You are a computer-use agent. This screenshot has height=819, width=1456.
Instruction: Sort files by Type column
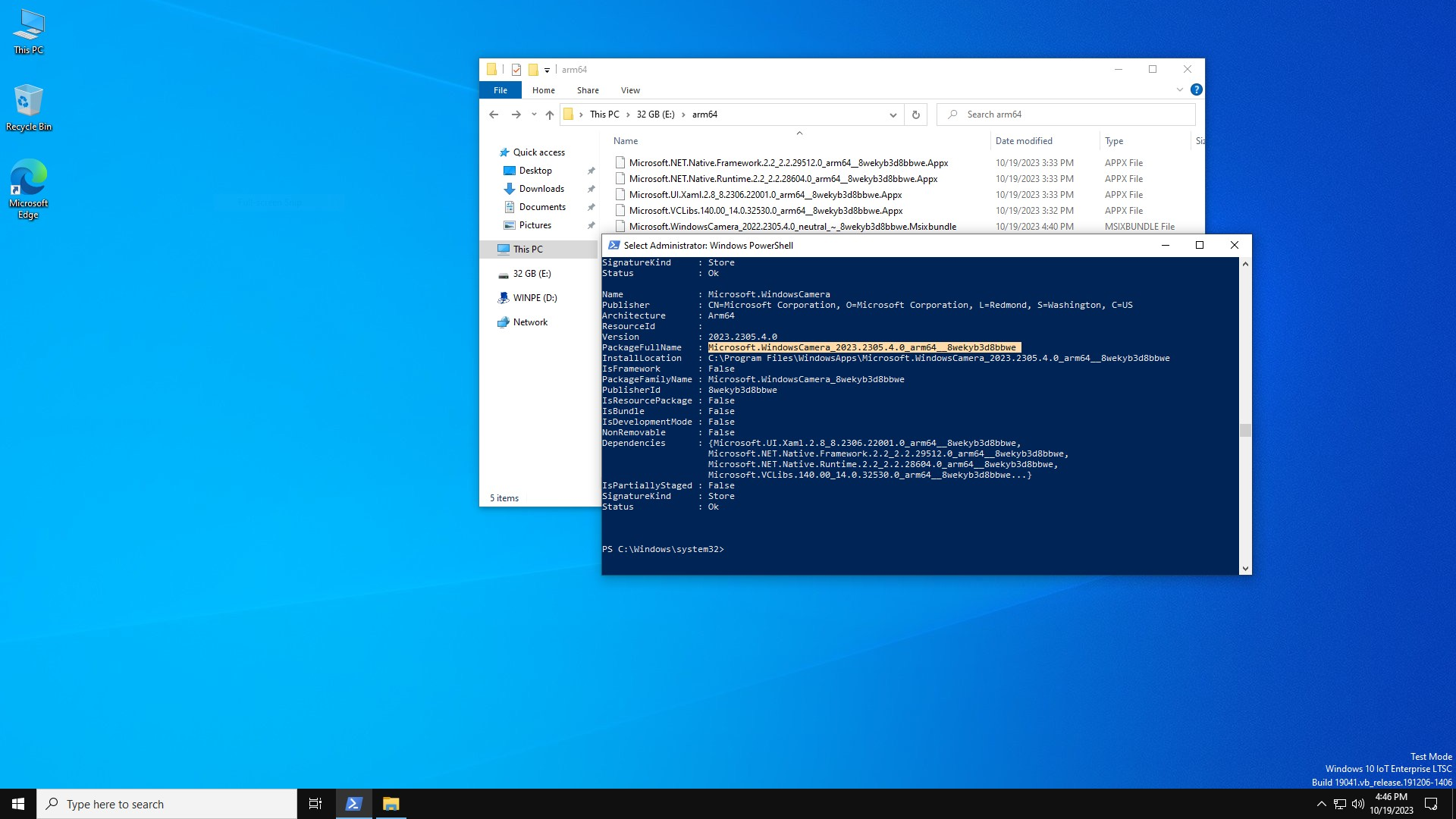click(1144, 141)
